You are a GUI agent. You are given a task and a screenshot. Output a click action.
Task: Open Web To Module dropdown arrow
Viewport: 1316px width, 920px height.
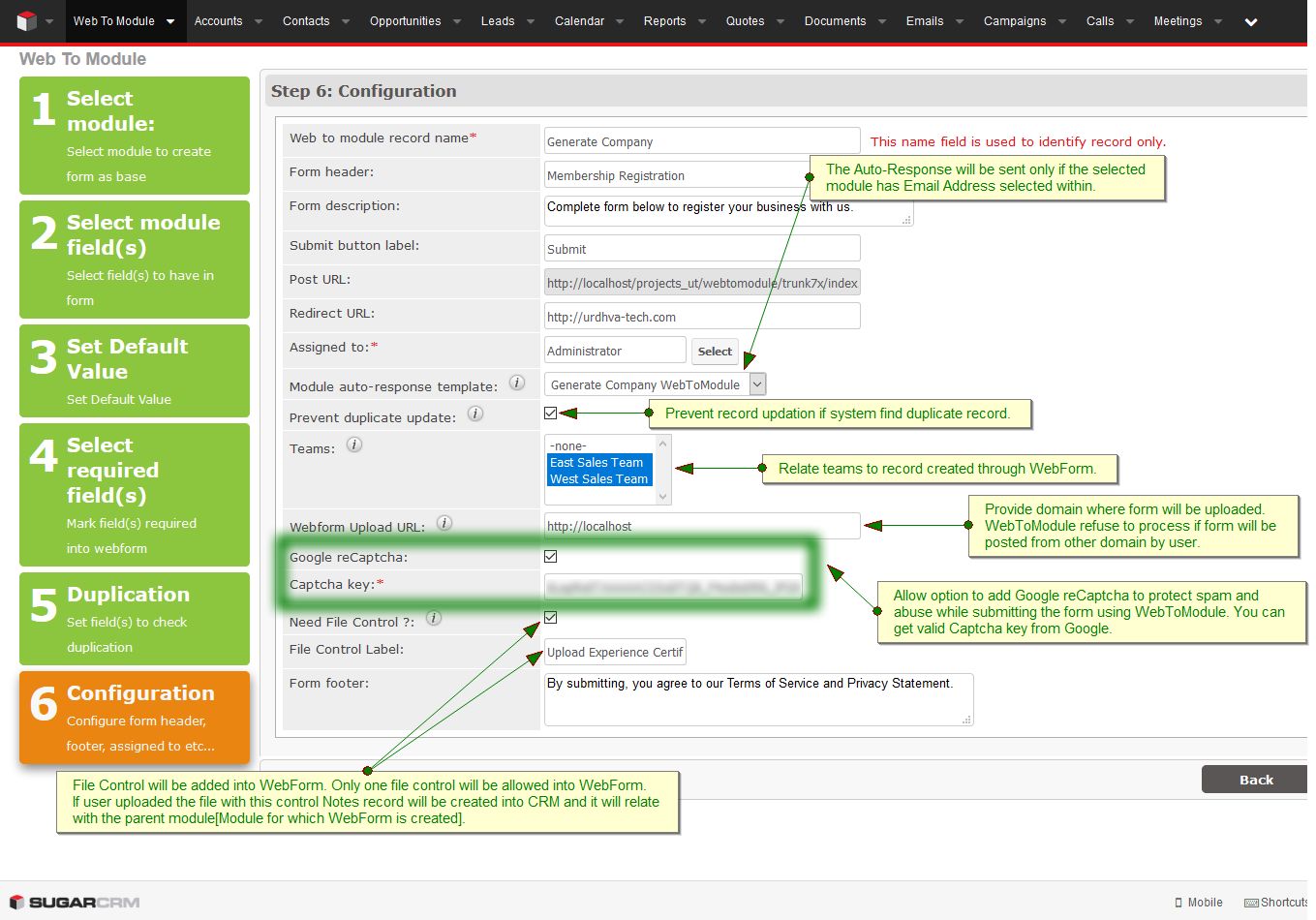pyautogui.click(x=170, y=21)
